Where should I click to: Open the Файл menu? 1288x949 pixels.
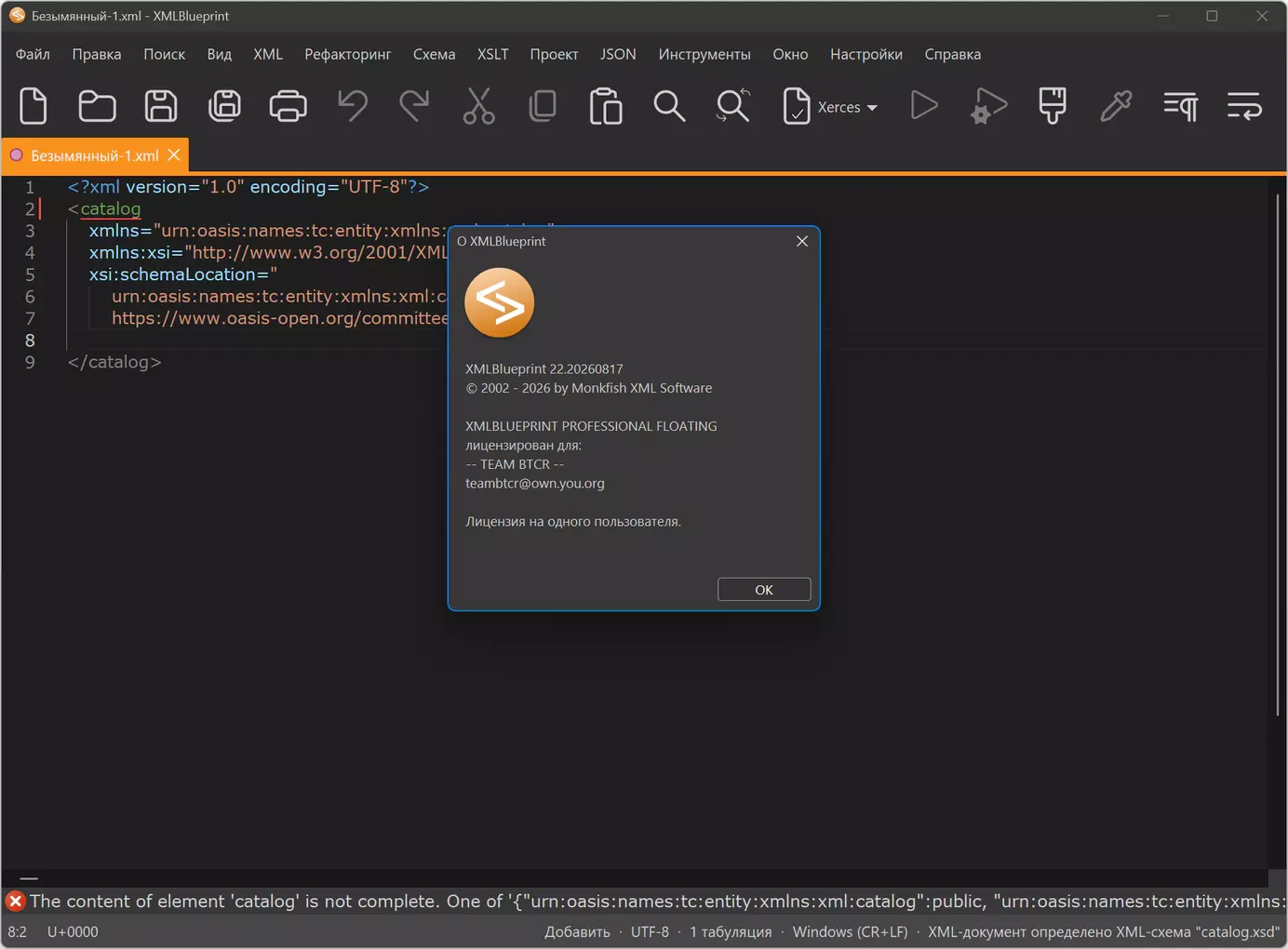click(33, 54)
